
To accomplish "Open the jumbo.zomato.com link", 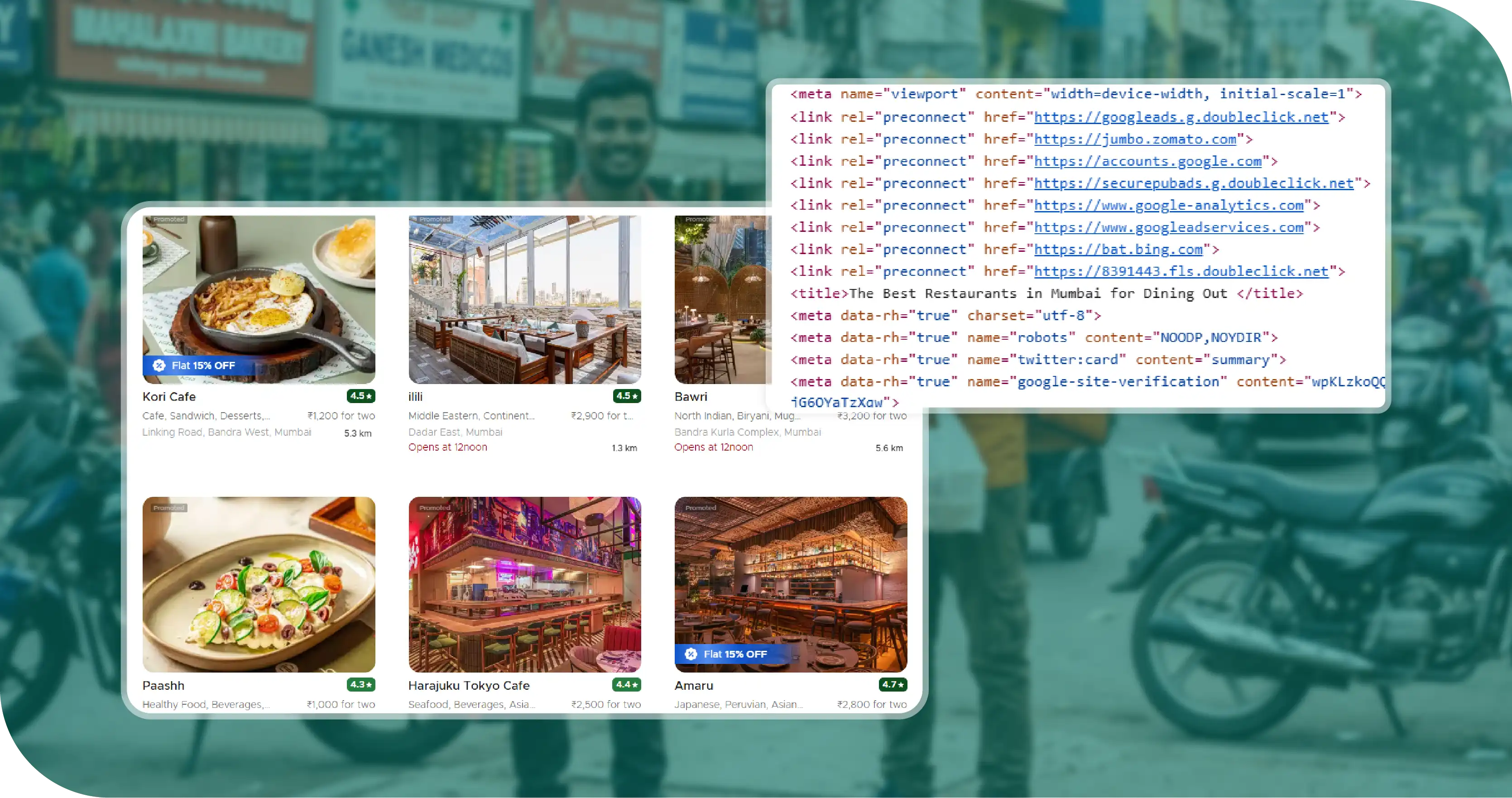I will pos(1135,140).
